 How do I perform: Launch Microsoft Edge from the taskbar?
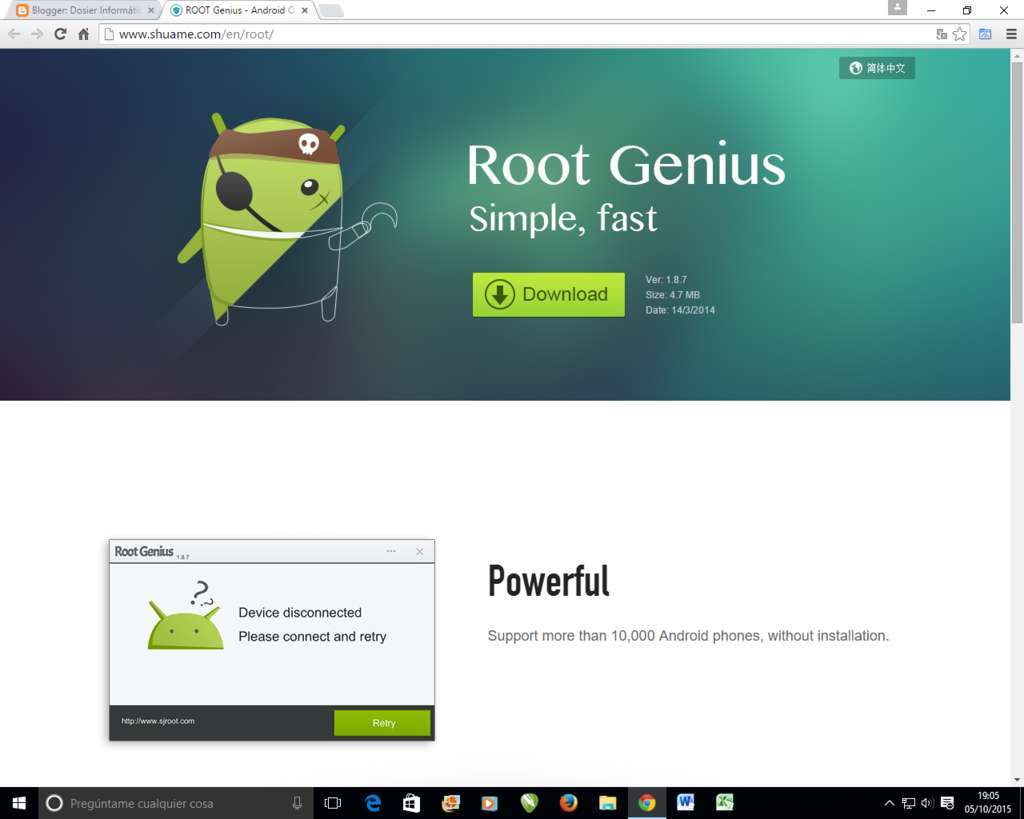point(373,803)
